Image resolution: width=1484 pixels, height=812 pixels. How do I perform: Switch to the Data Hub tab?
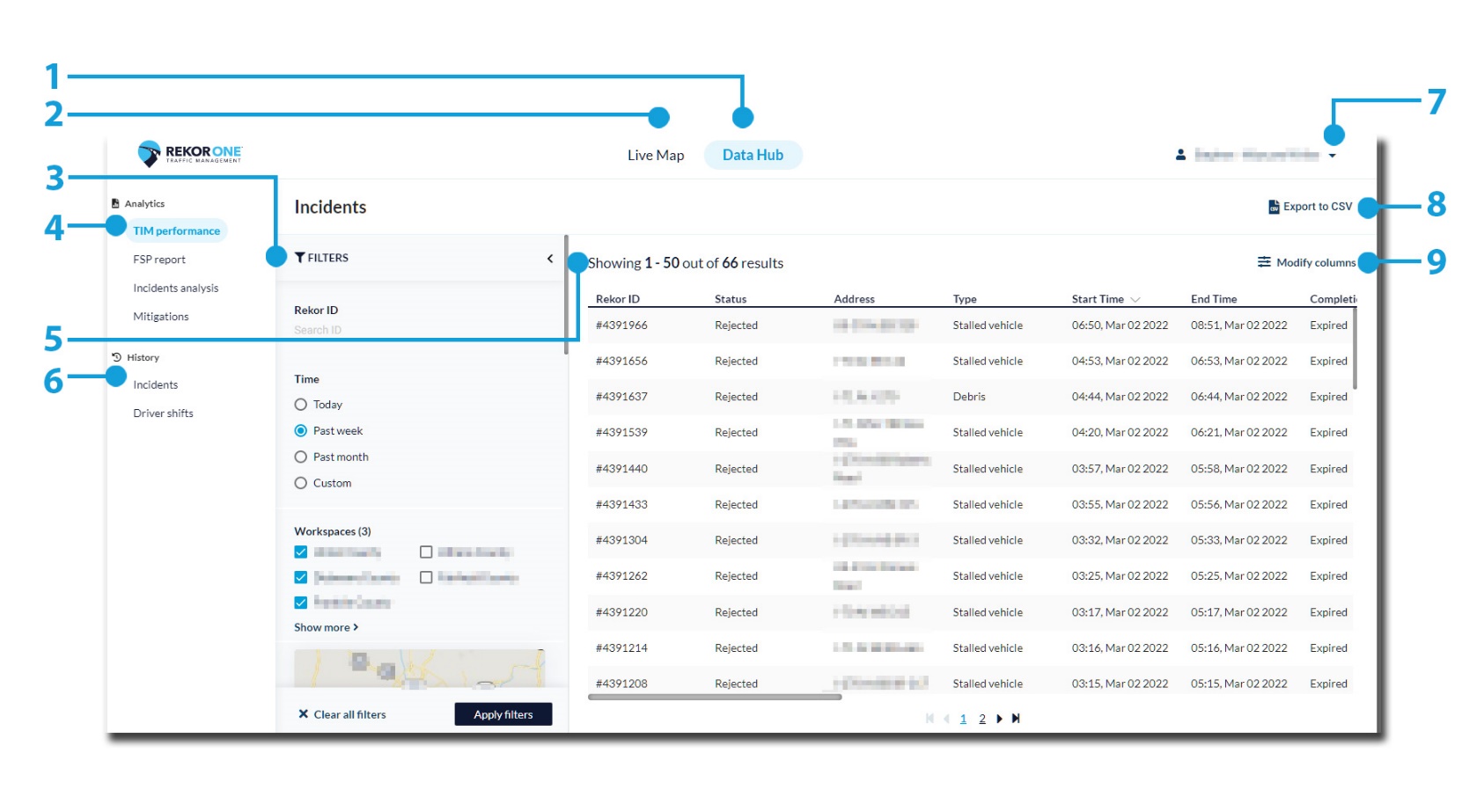pos(753,155)
